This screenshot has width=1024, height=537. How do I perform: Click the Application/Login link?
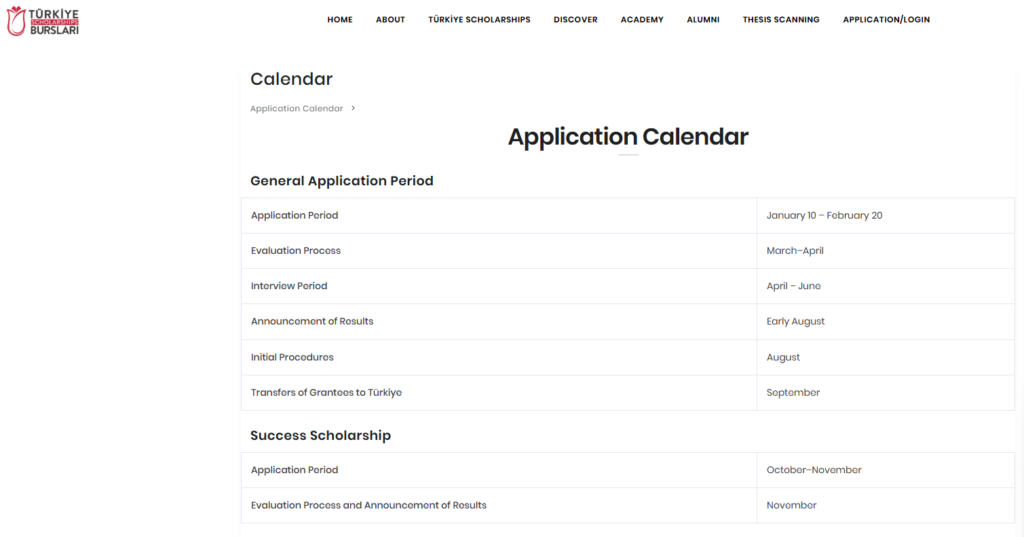click(886, 20)
